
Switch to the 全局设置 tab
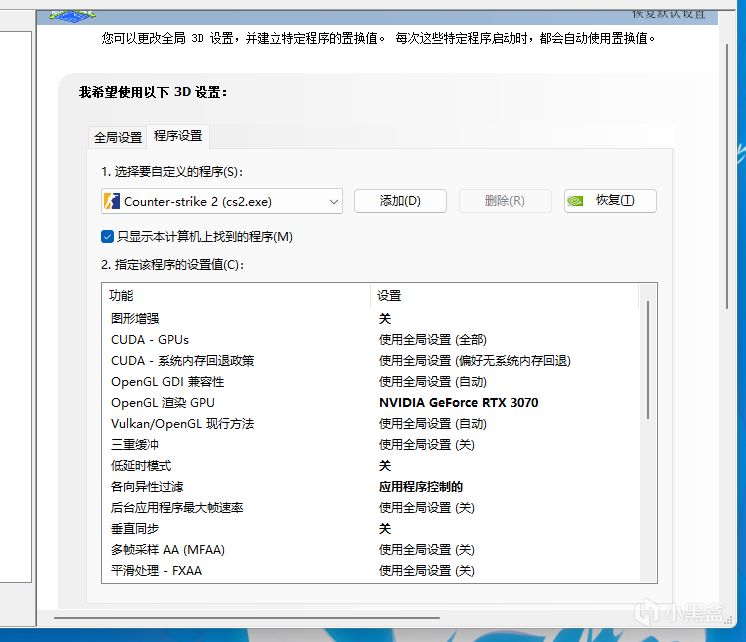coord(118,138)
